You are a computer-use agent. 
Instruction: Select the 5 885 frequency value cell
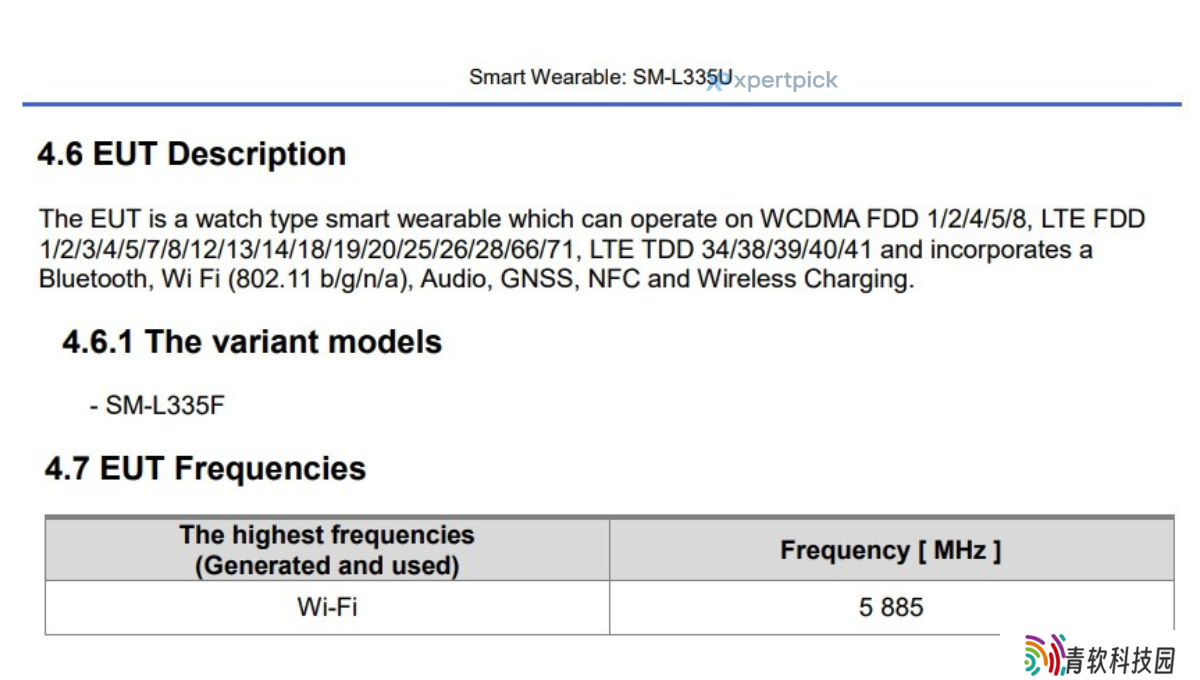(x=891, y=607)
